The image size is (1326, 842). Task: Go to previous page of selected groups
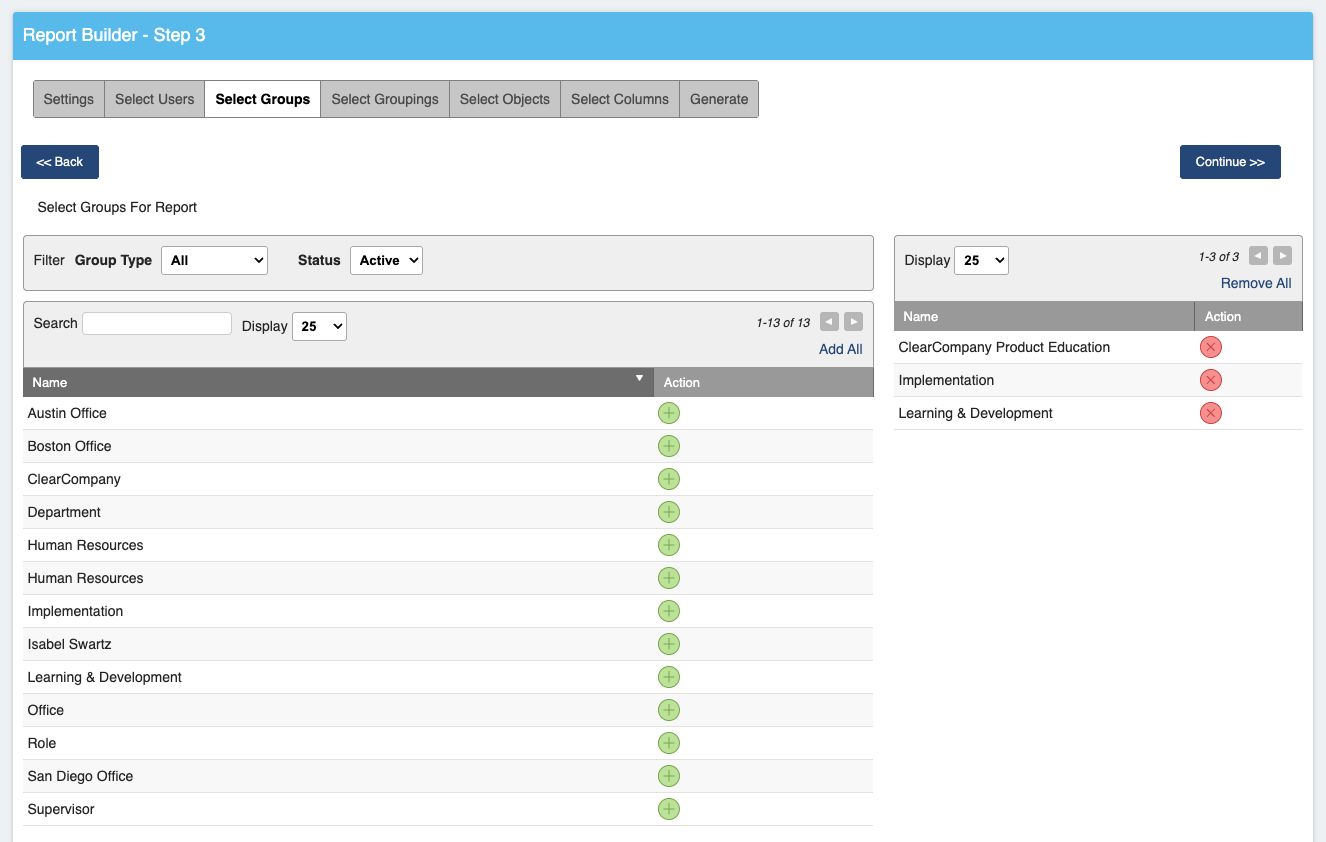[1259, 255]
